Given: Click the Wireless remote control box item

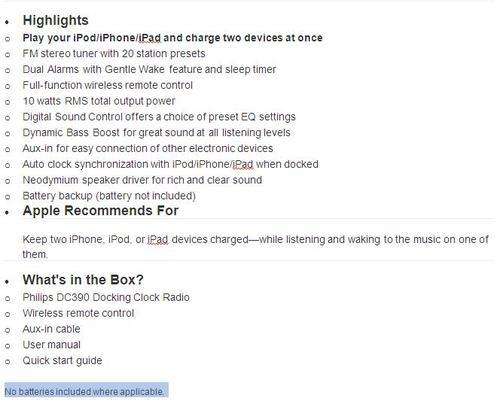Looking at the screenshot, I should pos(78,313).
